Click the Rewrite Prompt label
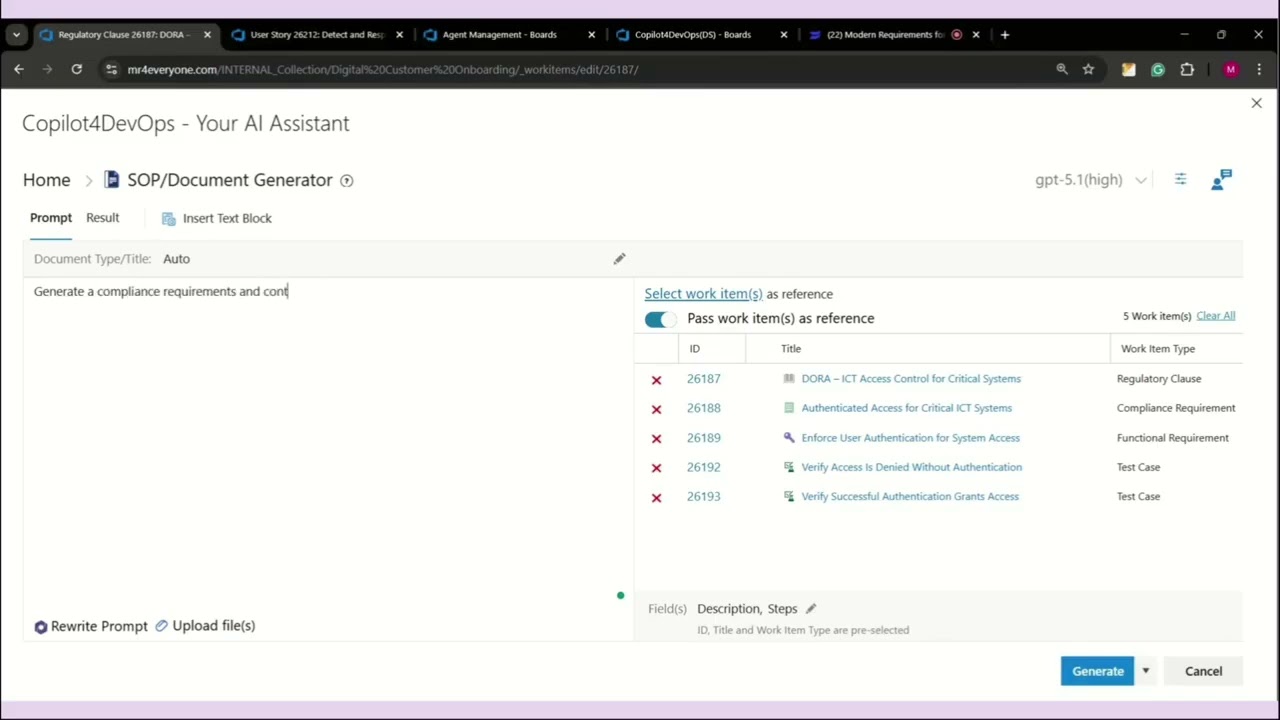 (x=99, y=626)
